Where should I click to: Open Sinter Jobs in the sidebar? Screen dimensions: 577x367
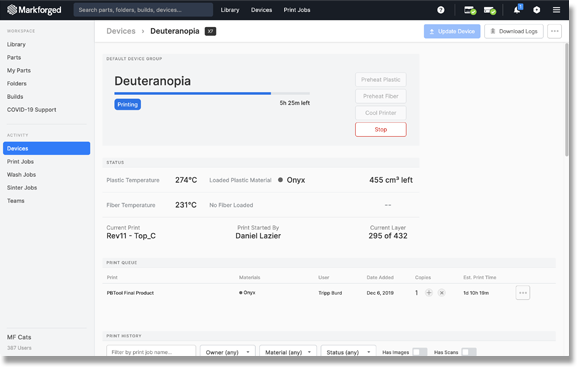pos(22,188)
